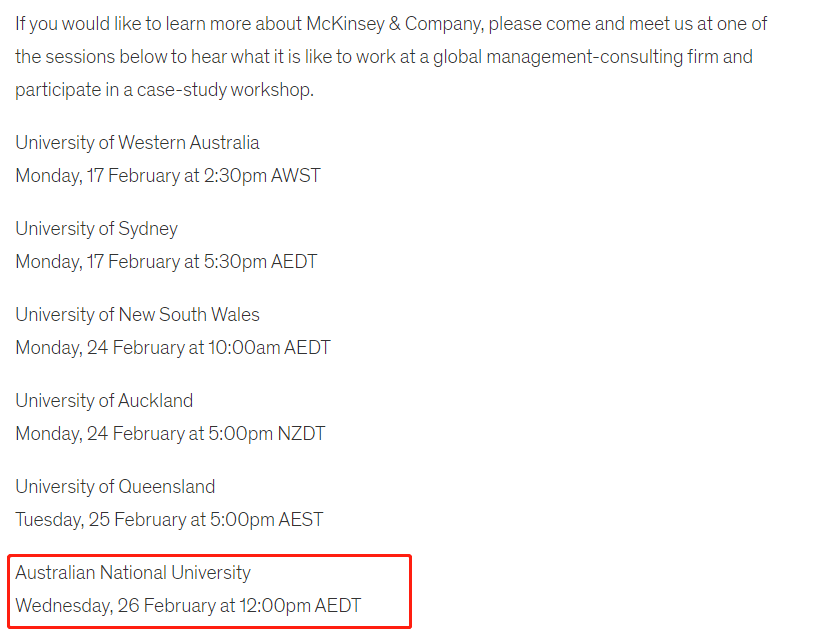Click the Australian National University heading
Screen dimensions: 827x636
(133, 573)
